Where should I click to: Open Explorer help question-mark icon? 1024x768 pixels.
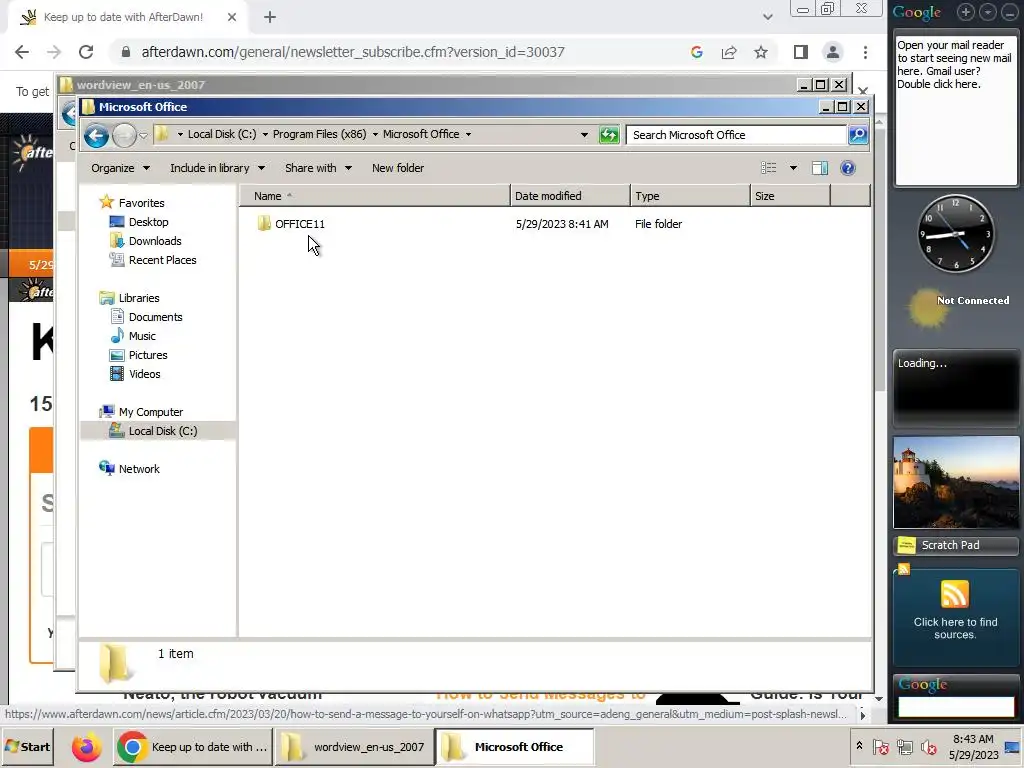(848, 168)
